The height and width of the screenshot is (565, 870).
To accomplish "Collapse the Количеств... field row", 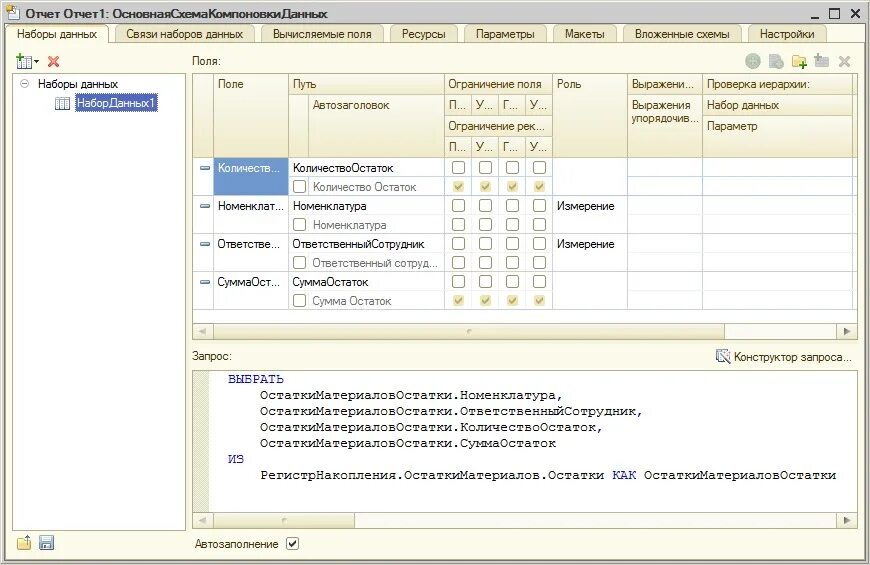I will coord(205,168).
